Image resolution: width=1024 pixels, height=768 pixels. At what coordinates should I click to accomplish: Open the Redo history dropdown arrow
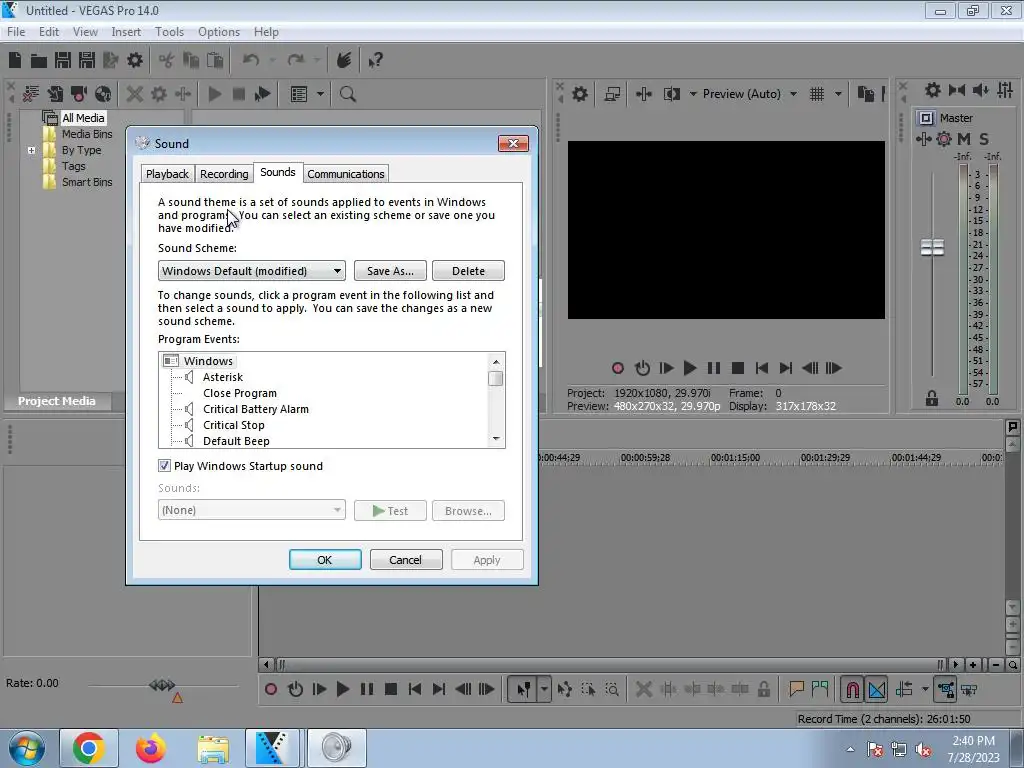317,61
